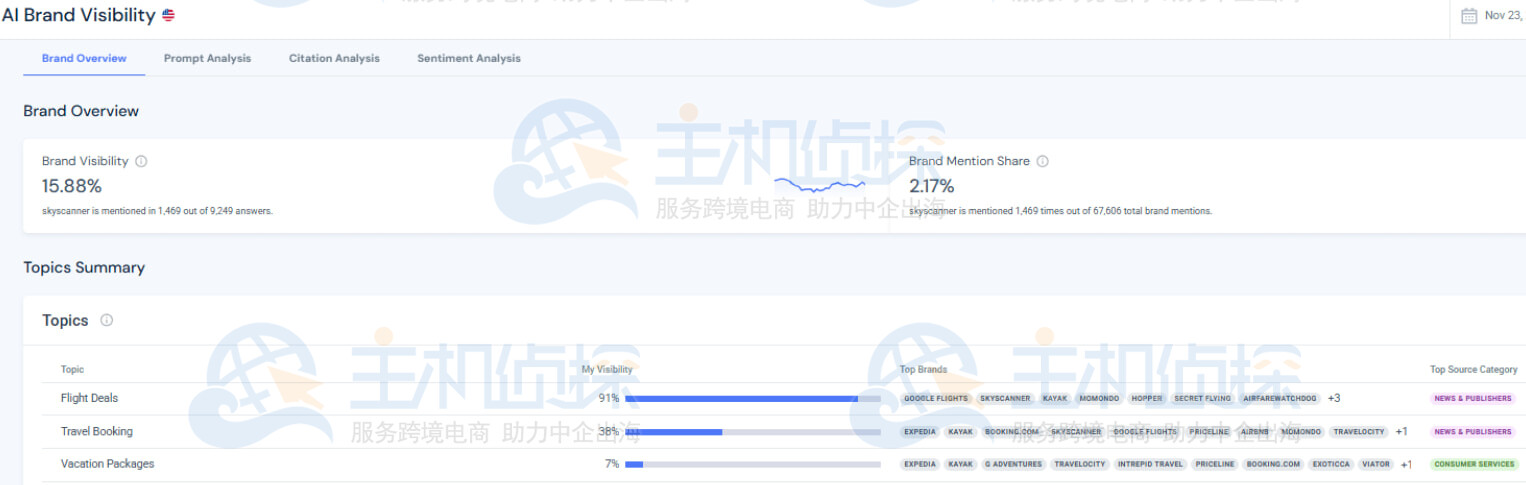Screen dimensions: 1526x485
Task: Click the SECRET FLYING brand tag
Action: (1203, 398)
